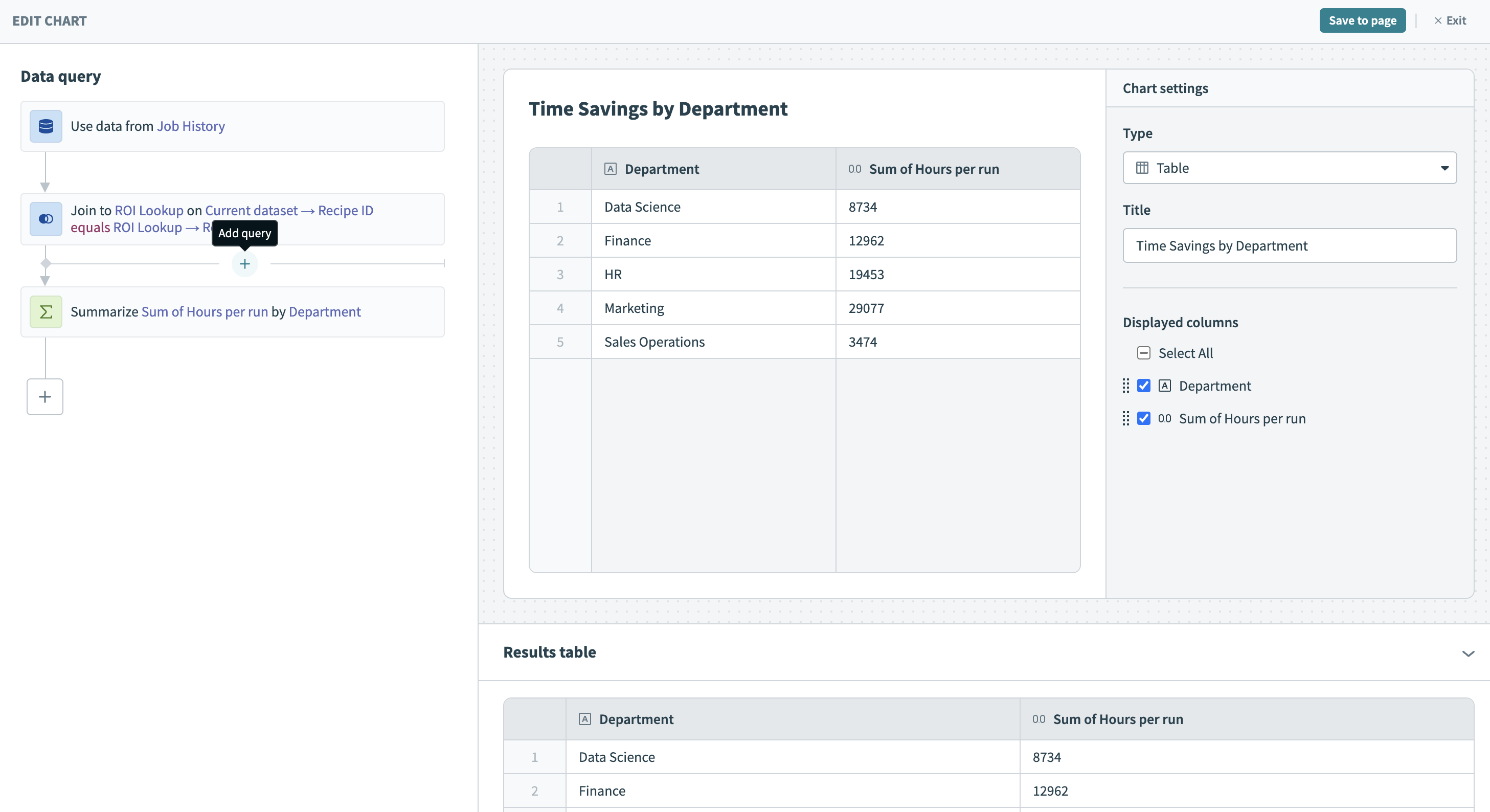Uncheck the Sum of Hours per run column

[x=1145, y=418]
